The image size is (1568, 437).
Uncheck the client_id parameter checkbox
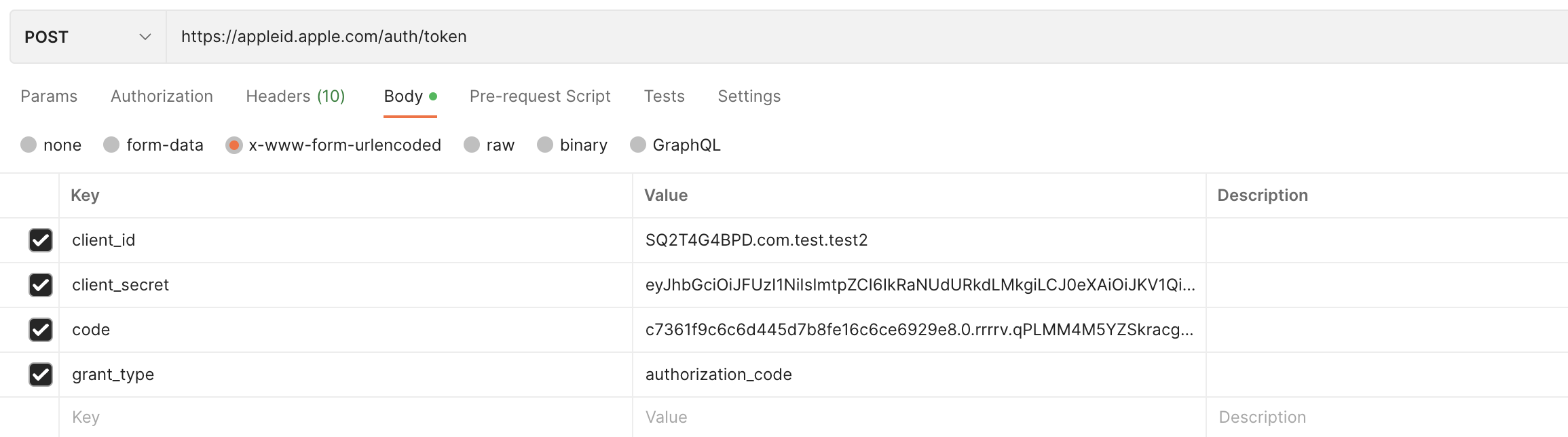[x=41, y=240]
